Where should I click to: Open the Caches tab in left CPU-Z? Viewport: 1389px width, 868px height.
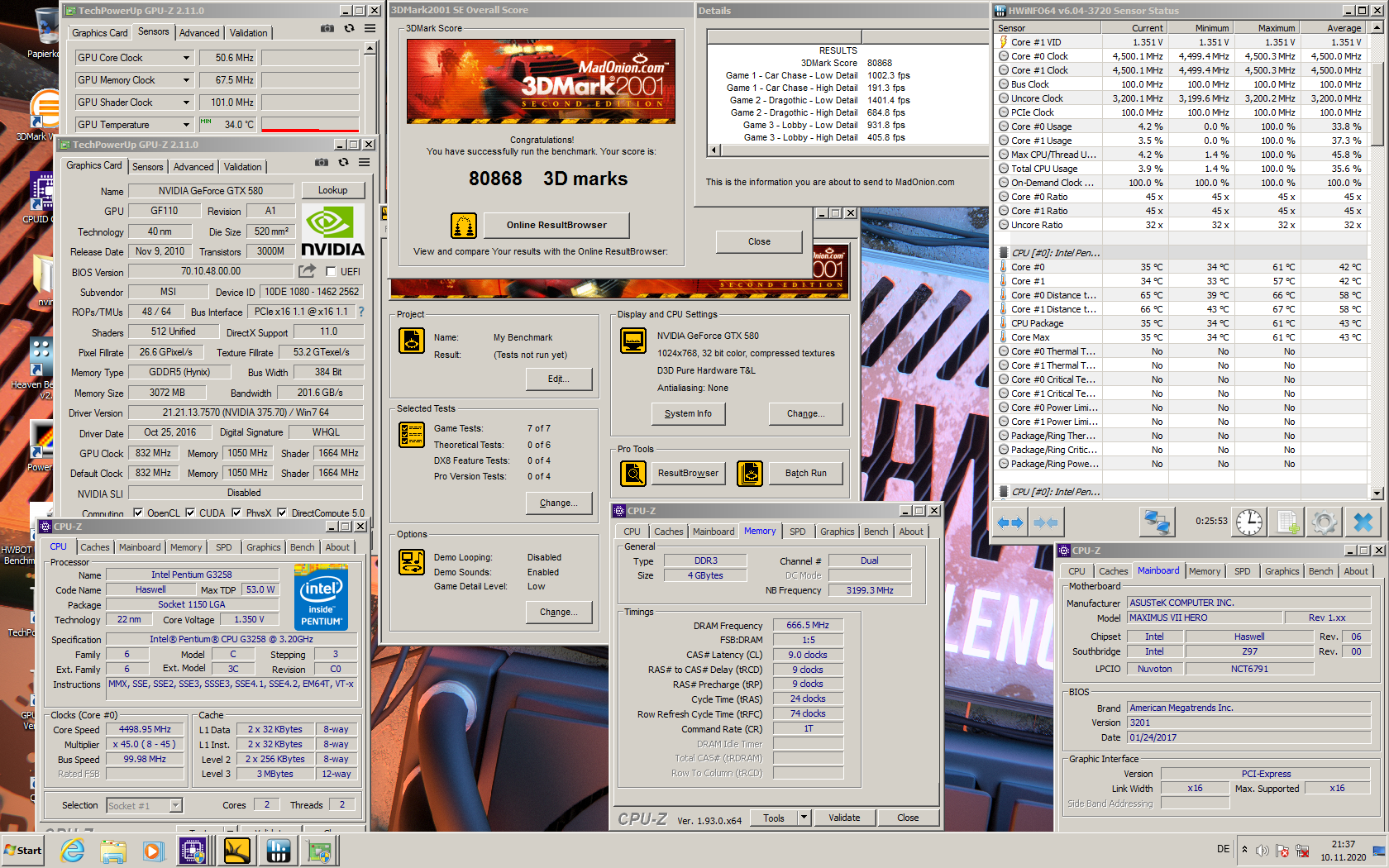pyautogui.click(x=94, y=547)
